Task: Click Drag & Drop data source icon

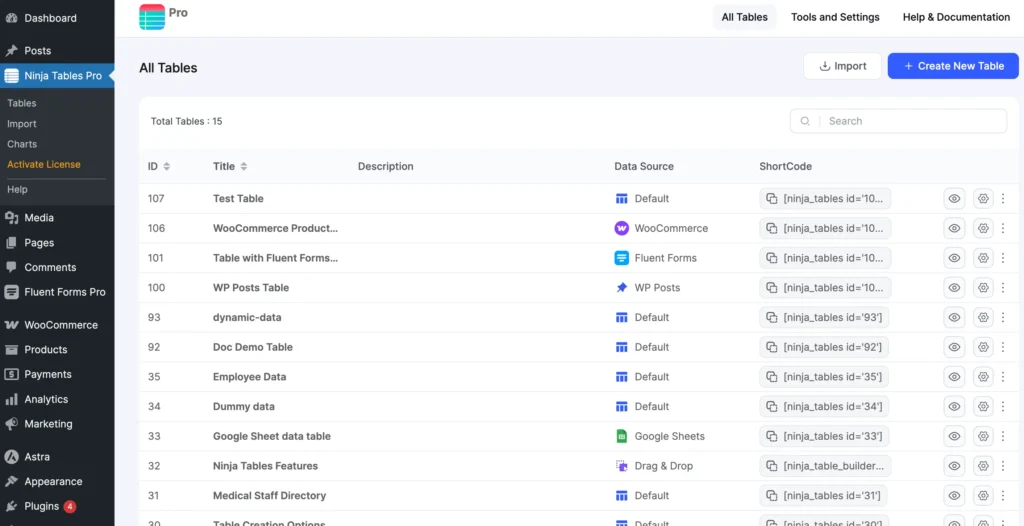Action: (622, 466)
